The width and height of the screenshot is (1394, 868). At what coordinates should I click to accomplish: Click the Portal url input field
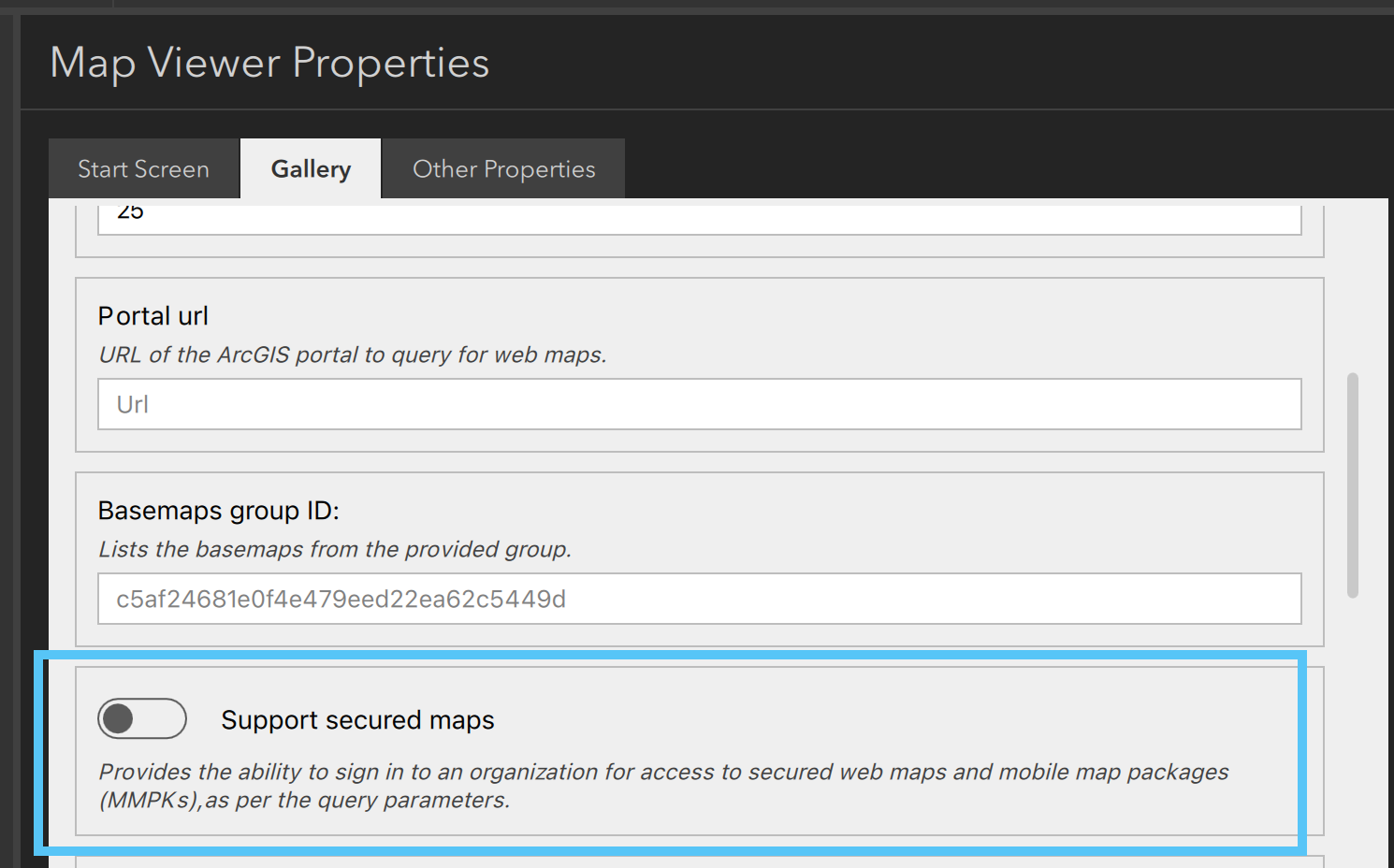pos(699,404)
